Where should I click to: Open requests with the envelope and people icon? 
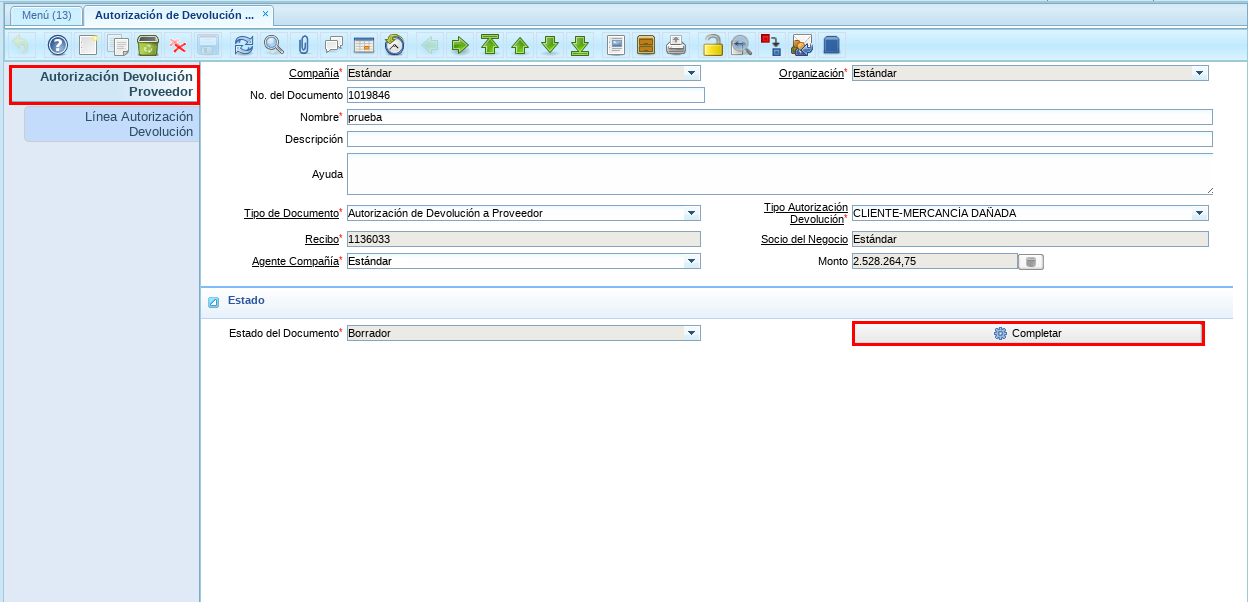click(x=801, y=45)
